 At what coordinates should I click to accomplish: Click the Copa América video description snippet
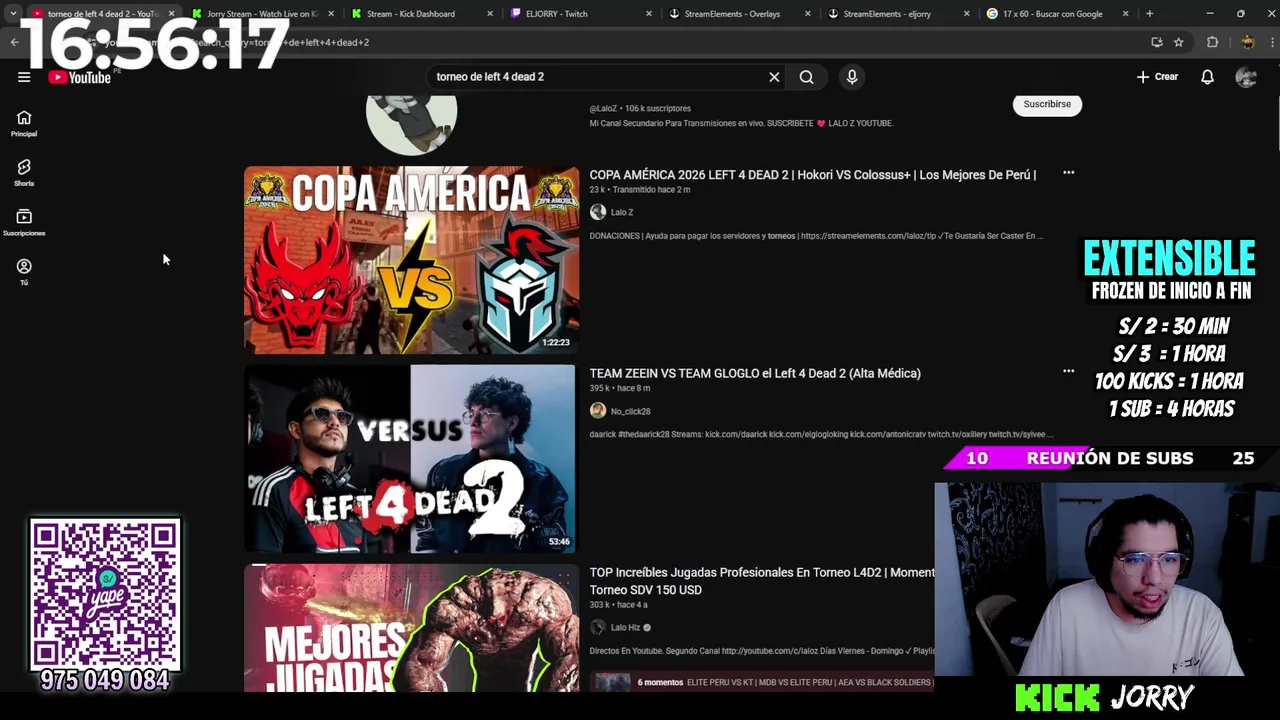coord(816,236)
